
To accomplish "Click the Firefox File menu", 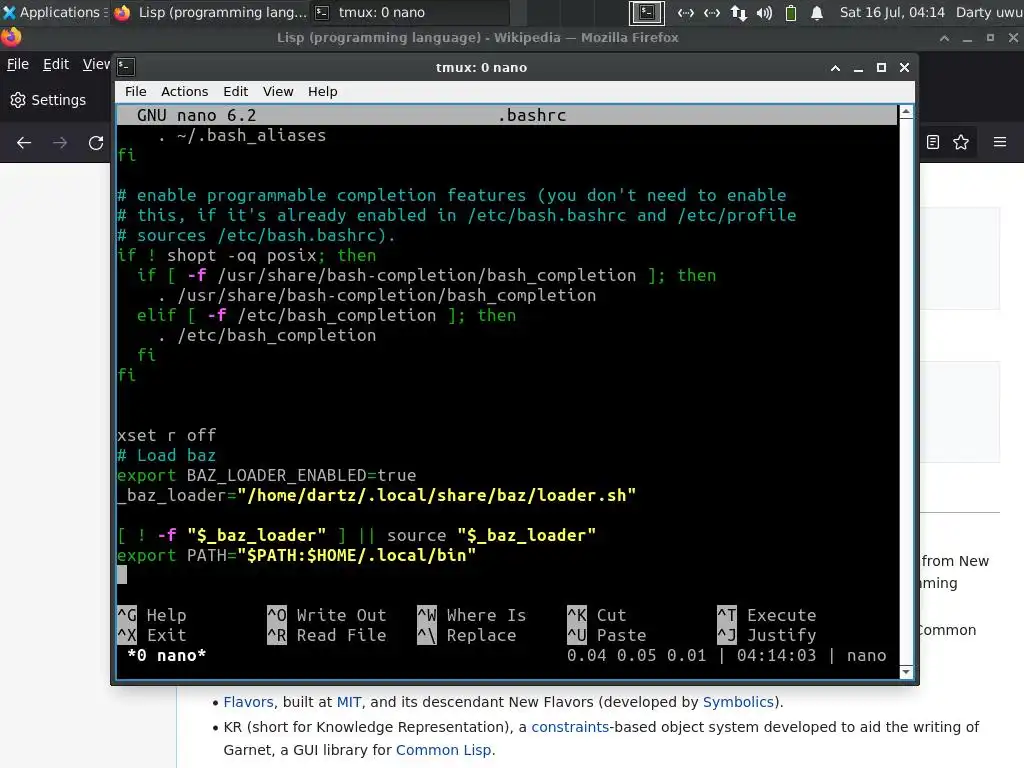I will tap(18, 64).
